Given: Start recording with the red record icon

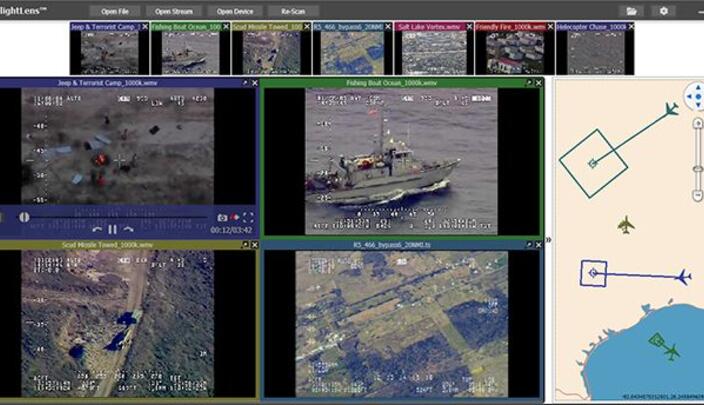Looking at the screenshot, I should [235, 217].
